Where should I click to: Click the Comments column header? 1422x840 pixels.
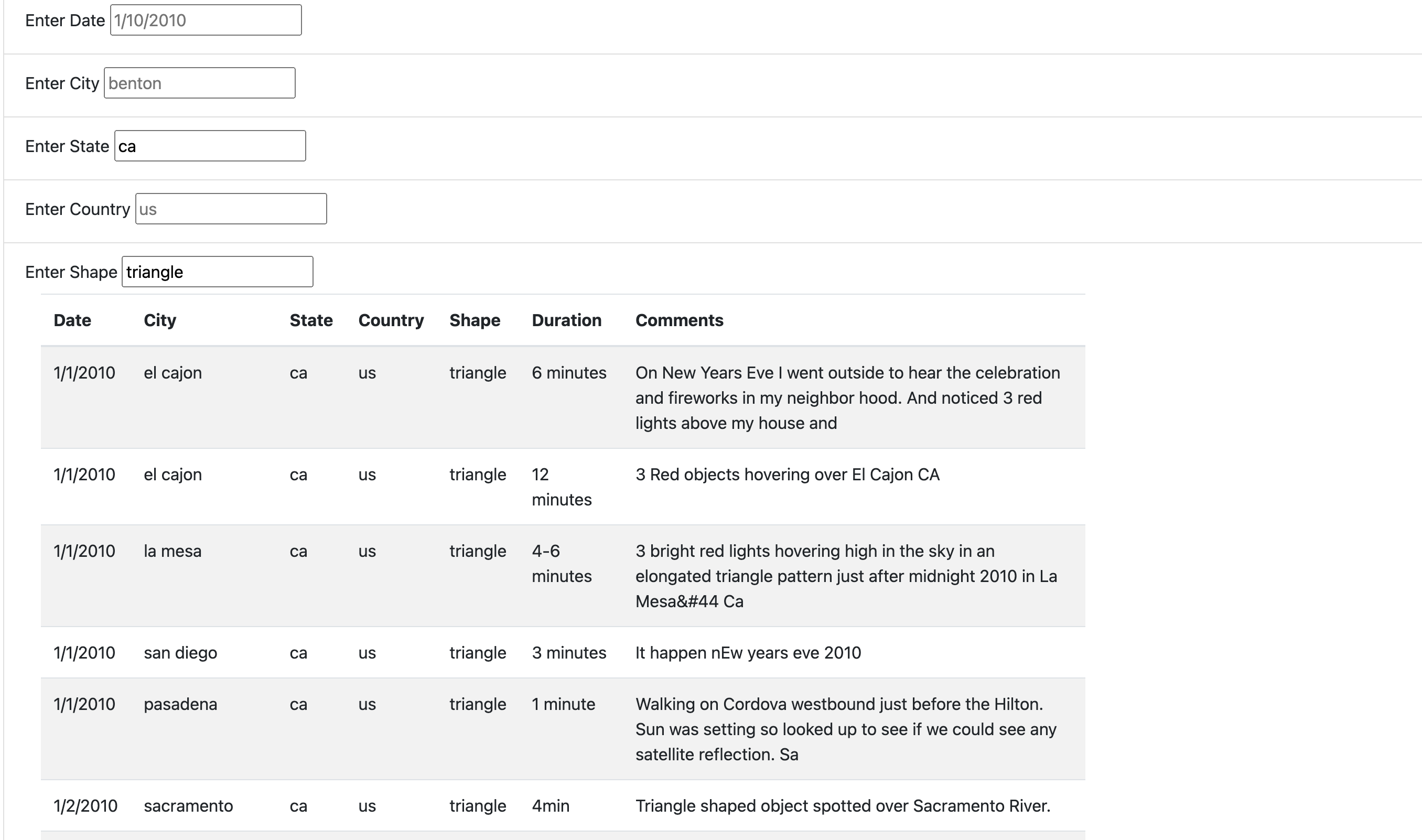pos(679,320)
